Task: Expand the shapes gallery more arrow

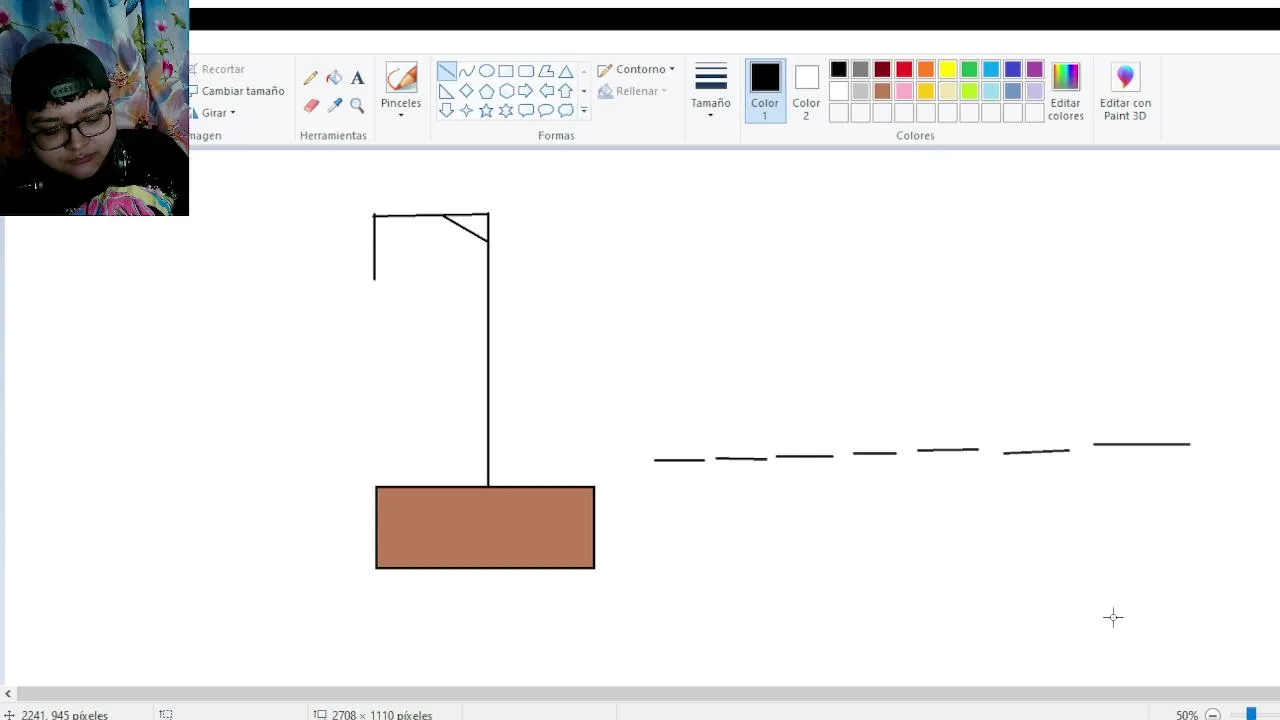Action: click(584, 111)
